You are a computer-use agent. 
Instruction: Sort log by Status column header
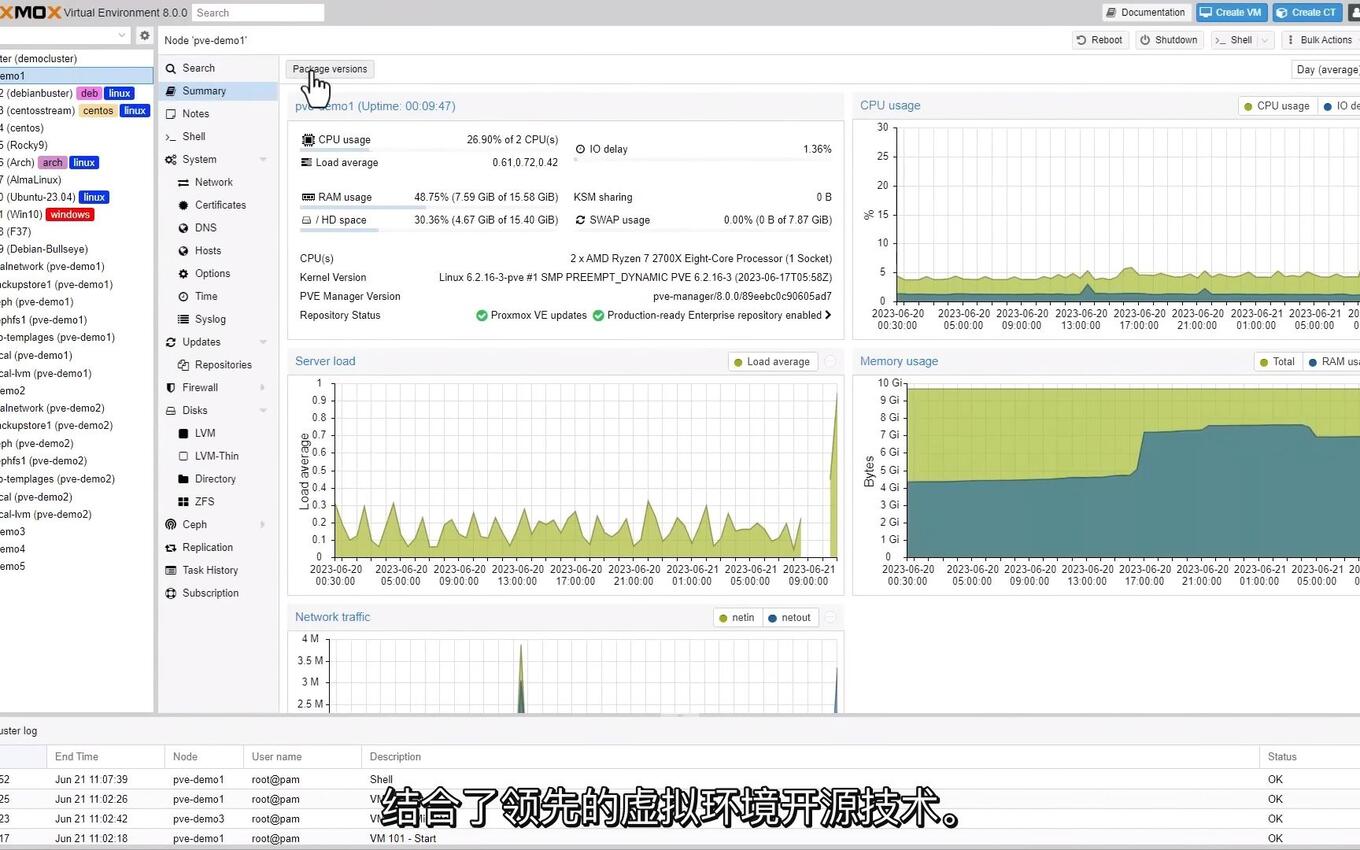tap(1310, 757)
